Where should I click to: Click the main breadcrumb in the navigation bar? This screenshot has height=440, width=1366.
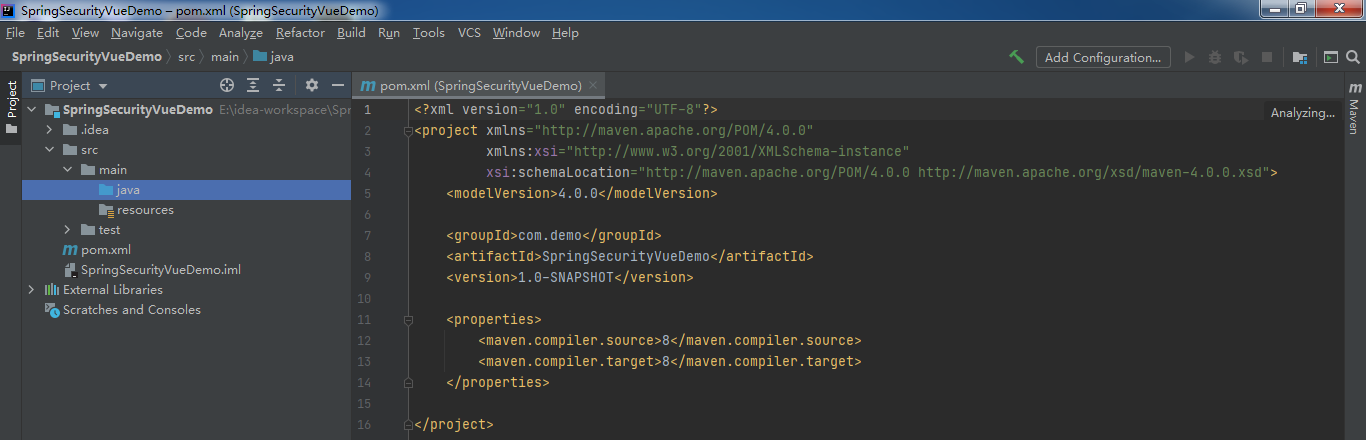coord(225,57)
